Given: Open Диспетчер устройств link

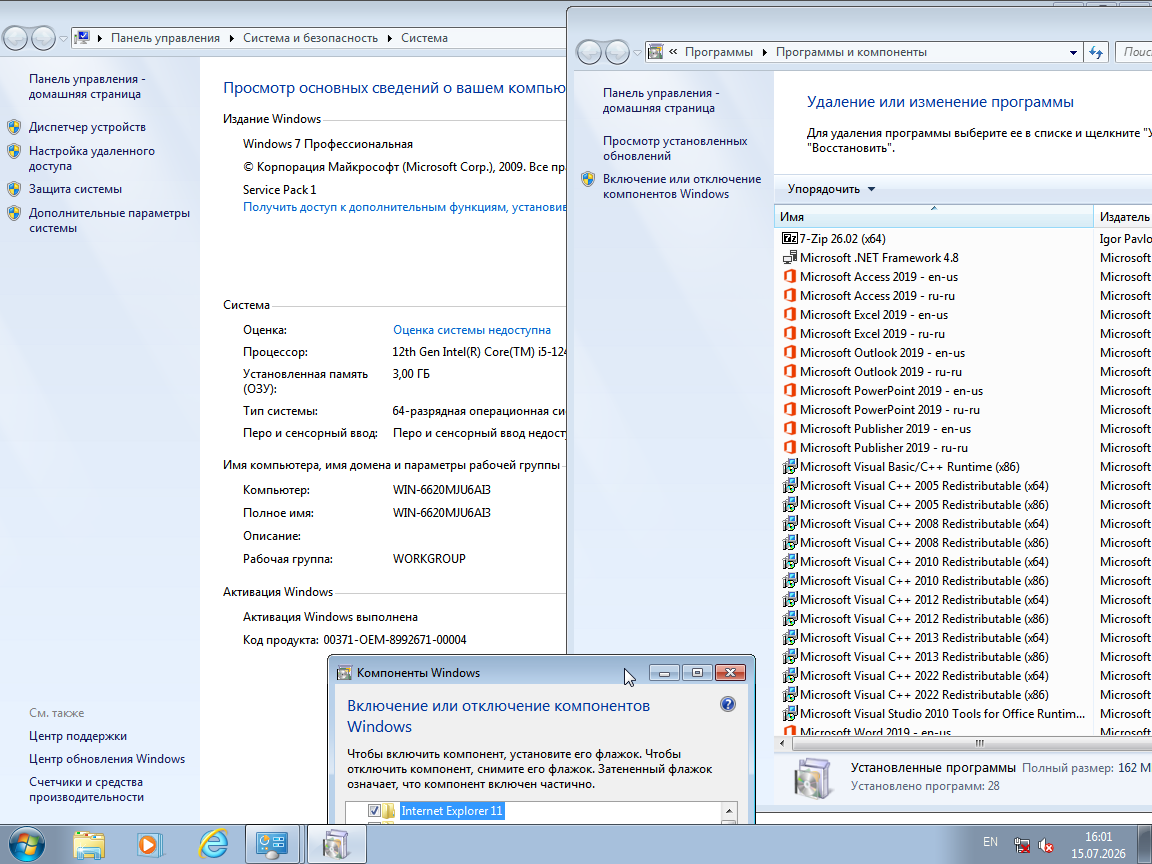Looking at the screenshot, I should pyautogui.click(x=87, y=127).
